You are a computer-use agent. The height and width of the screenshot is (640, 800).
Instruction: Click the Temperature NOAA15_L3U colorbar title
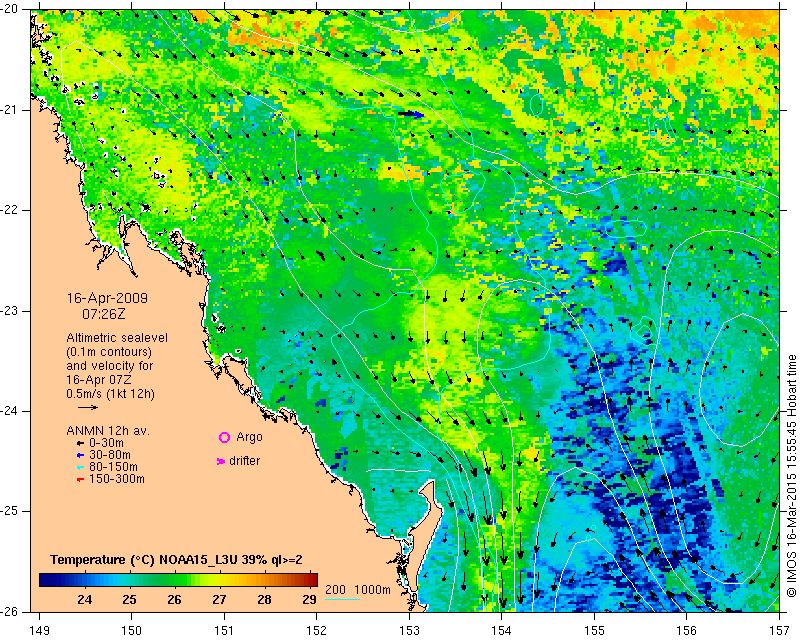[176, 559]
